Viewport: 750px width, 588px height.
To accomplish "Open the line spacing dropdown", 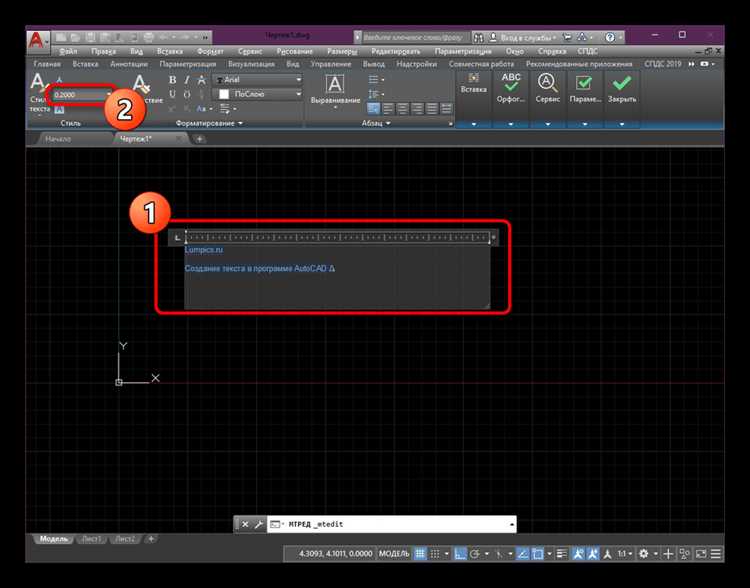I will (x=376, y=94).
